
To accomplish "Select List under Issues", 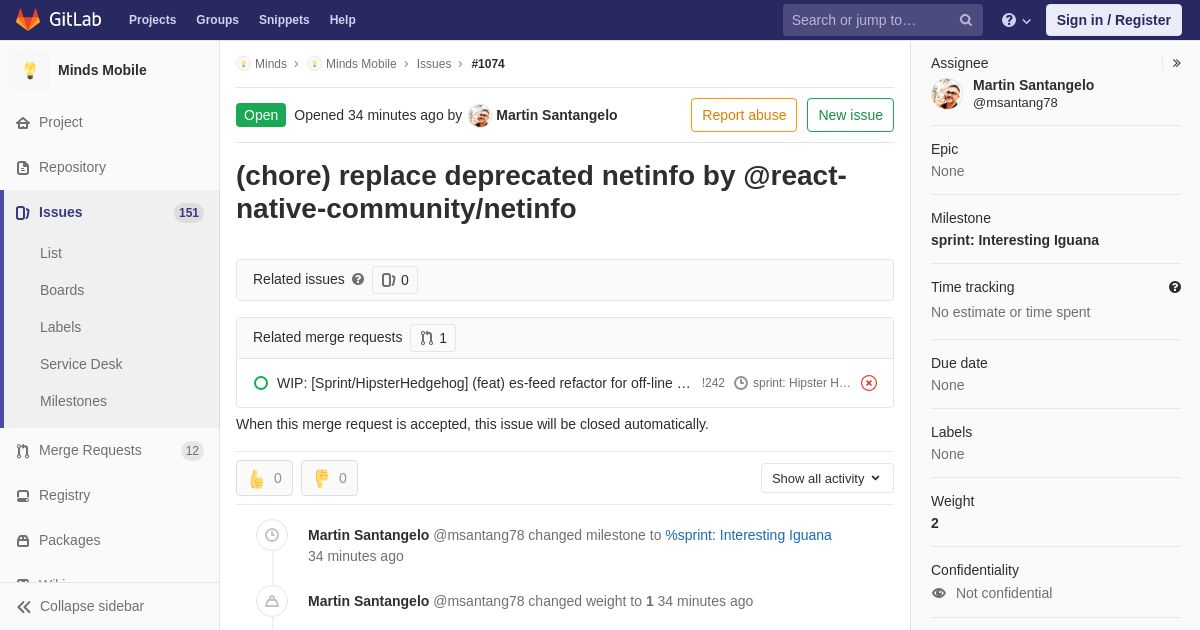I will [x=51, y=253].
